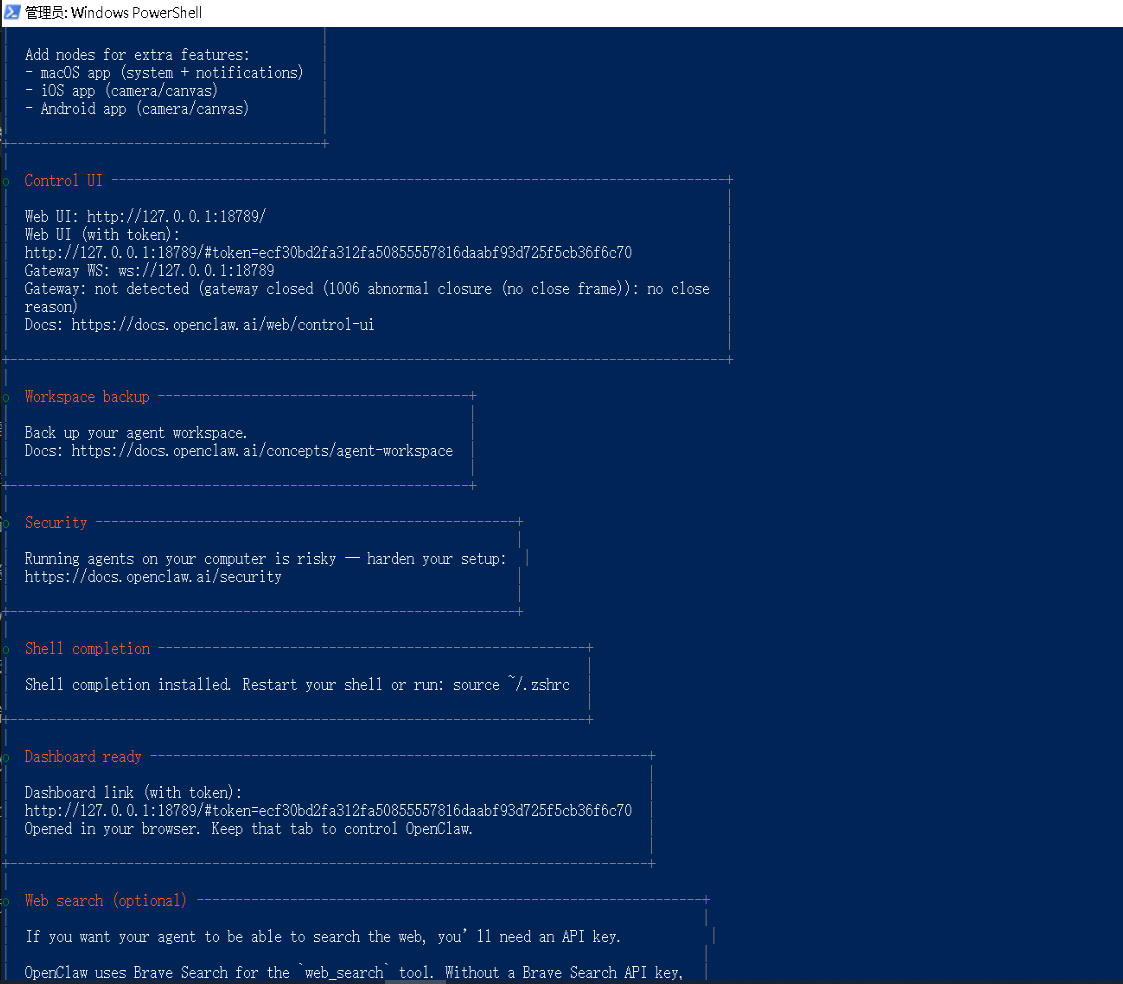Click the "source ~/.zshrc" command text
This screenshot has height=984, width=1123.
tap(511, 685)
